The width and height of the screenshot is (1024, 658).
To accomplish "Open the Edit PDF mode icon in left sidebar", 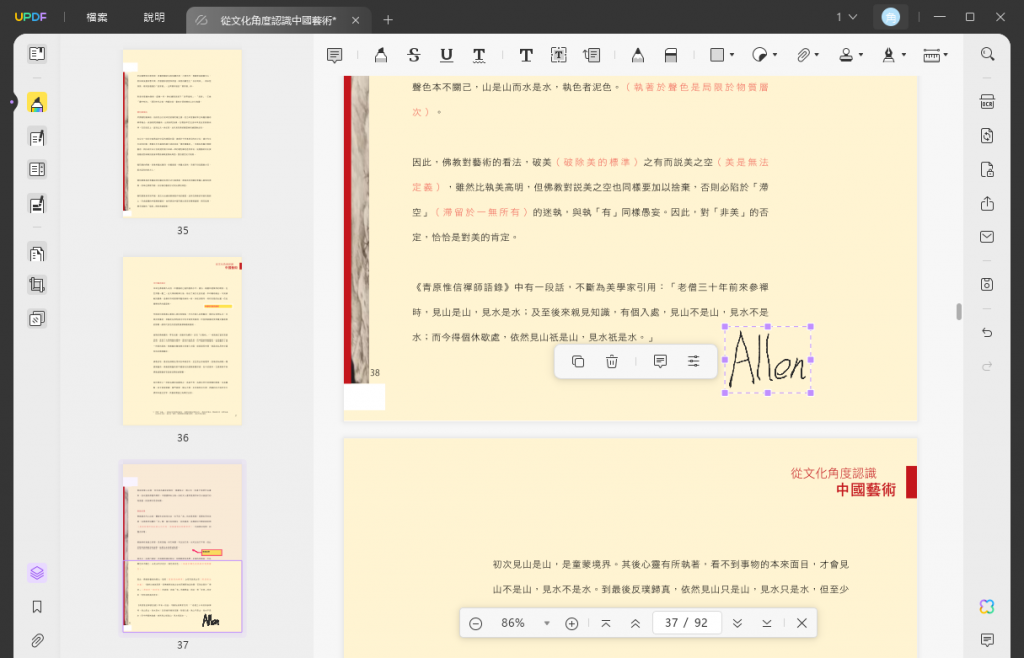I will coord(37,136).
